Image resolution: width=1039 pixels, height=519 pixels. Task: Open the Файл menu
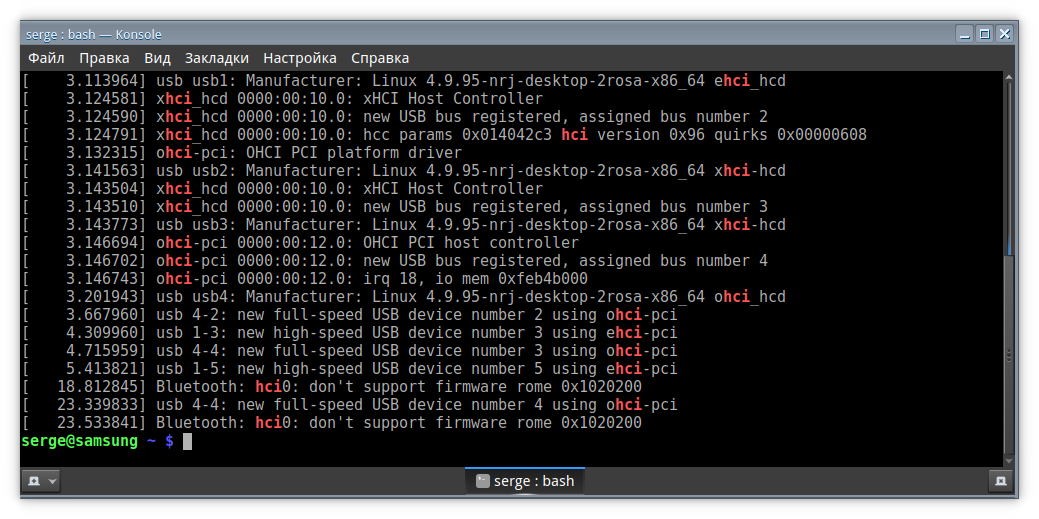click(x=46, y=58)
